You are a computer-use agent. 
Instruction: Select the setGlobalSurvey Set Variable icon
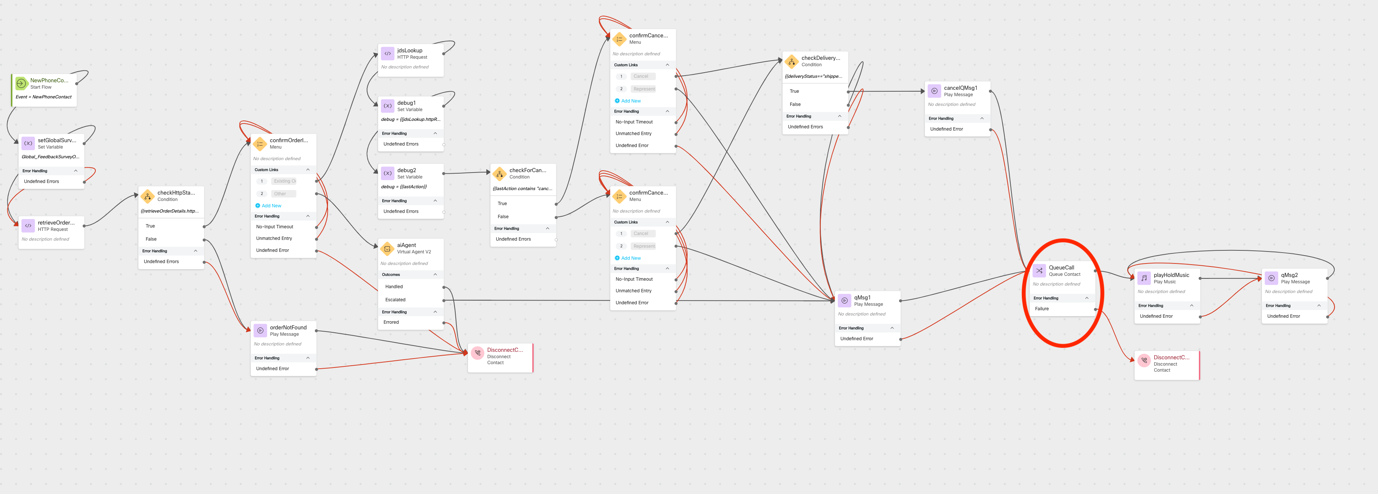(x=28, y=143)
